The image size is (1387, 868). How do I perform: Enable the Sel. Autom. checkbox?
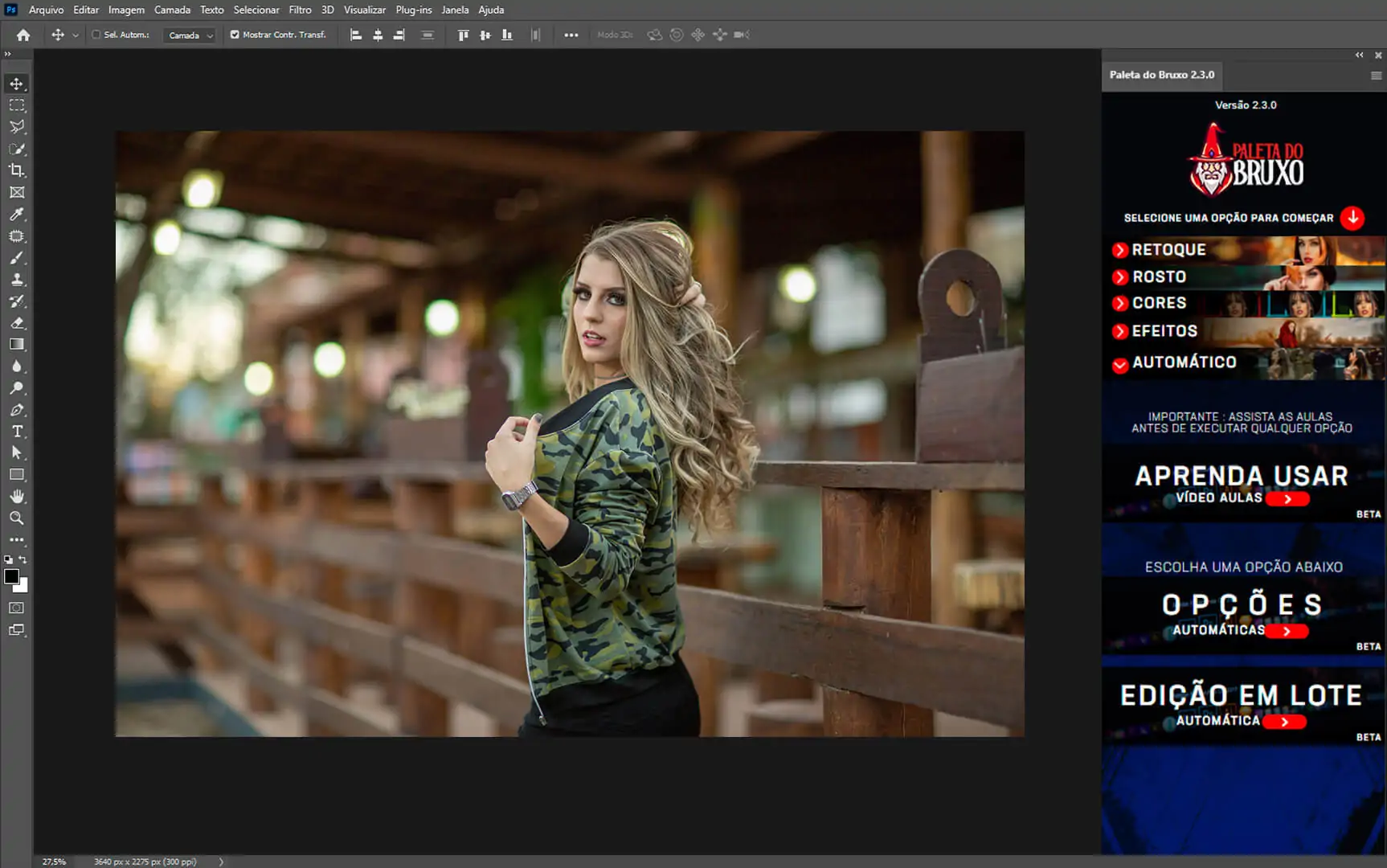[x=96, y=35]
